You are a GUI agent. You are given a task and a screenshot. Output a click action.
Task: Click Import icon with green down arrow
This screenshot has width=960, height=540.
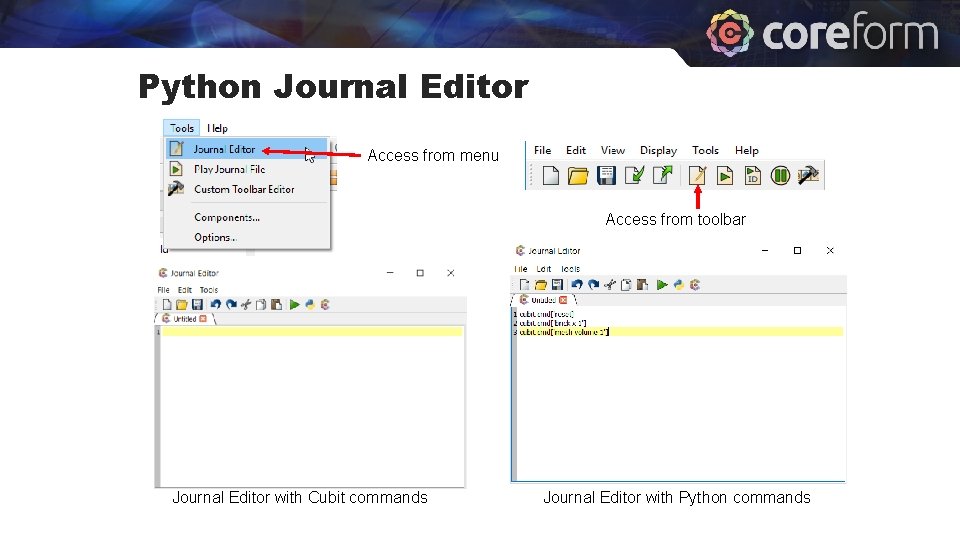tap(634, 176)
